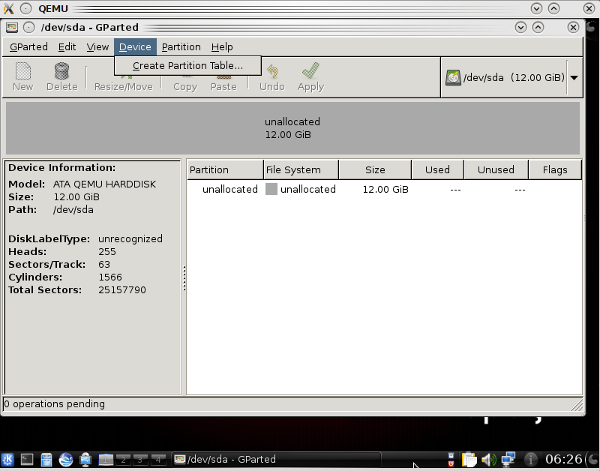
Task: Open the GParted menu
Action: pos(29,47)
